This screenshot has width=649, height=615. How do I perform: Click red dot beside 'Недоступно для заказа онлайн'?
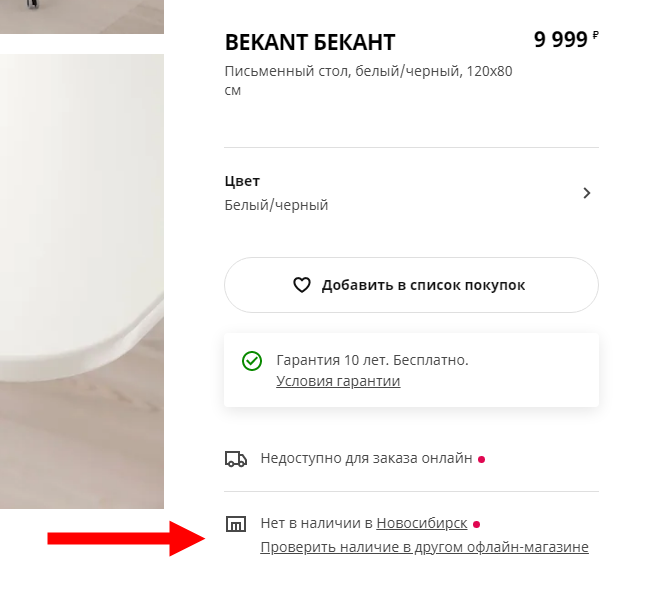(481, 460)
